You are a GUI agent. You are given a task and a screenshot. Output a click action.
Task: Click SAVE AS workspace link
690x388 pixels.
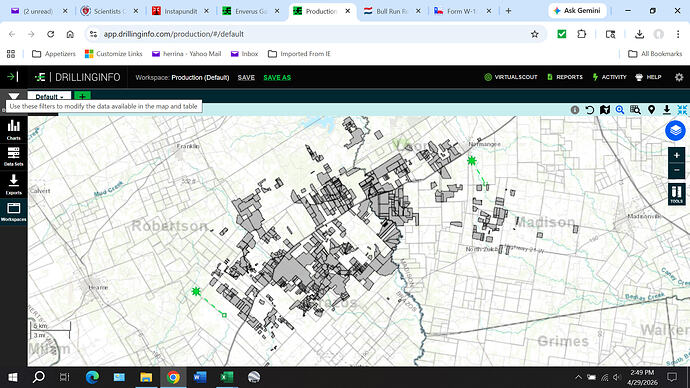[277, 77]
